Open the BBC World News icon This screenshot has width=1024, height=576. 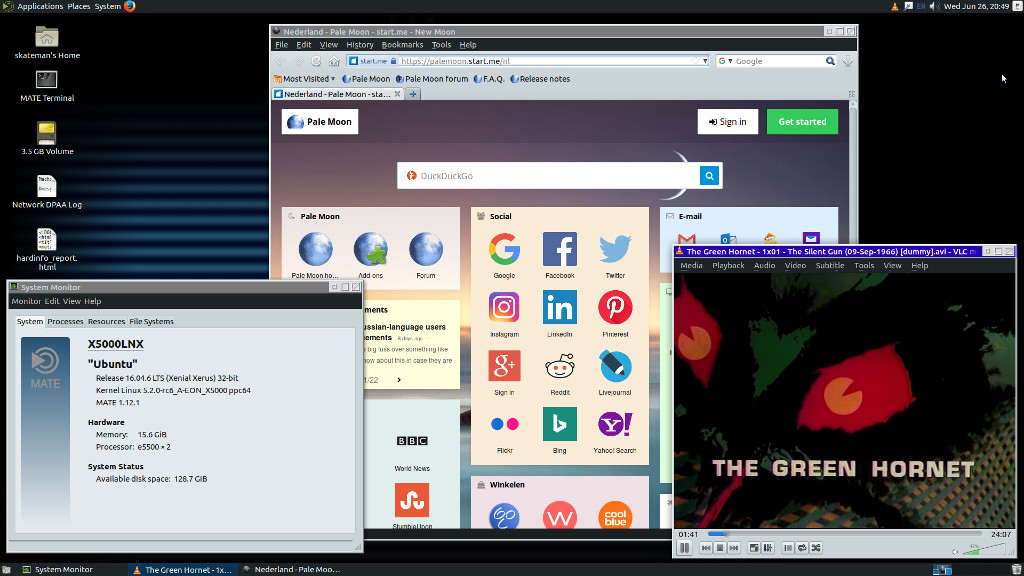point(412,441)
